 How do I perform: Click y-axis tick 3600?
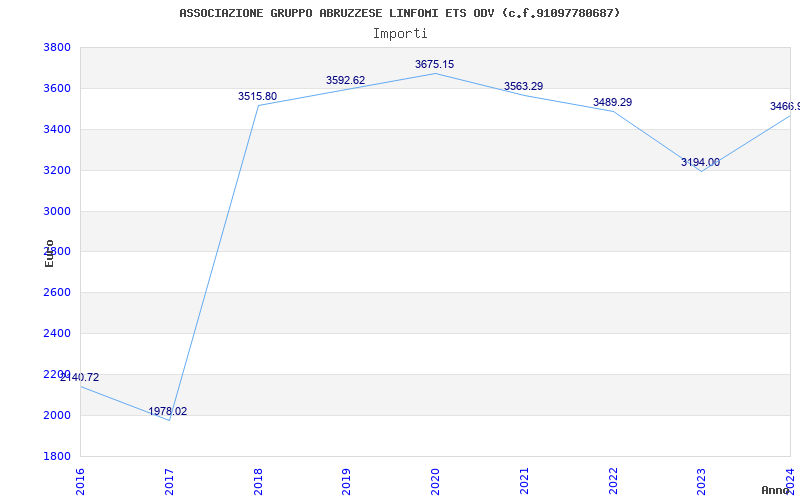click(x=55, y=89)
